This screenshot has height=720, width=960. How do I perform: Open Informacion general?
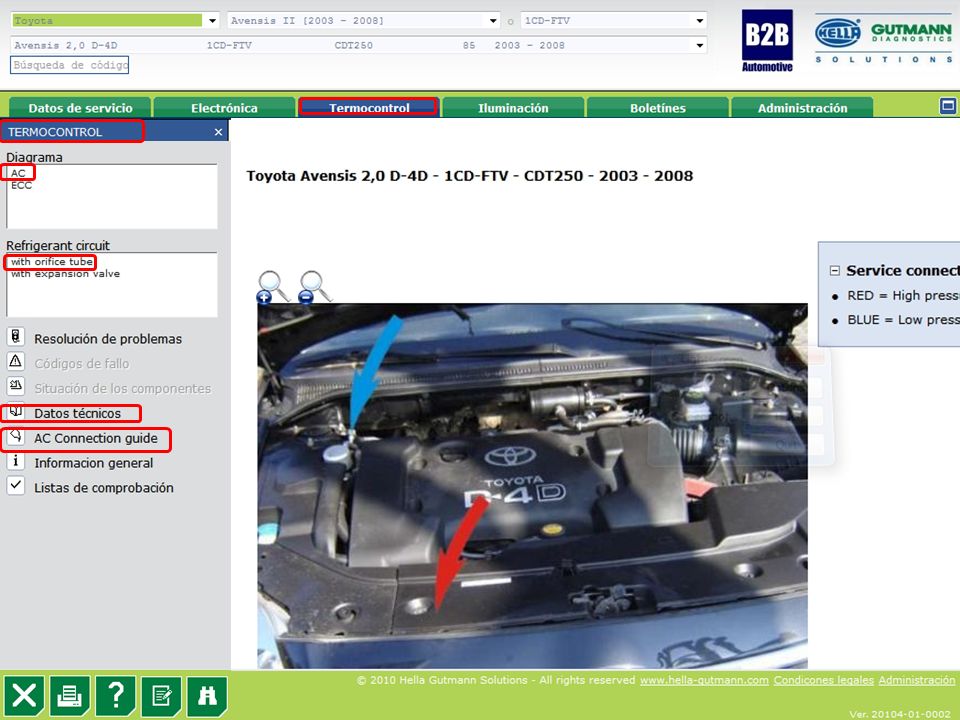94,463
